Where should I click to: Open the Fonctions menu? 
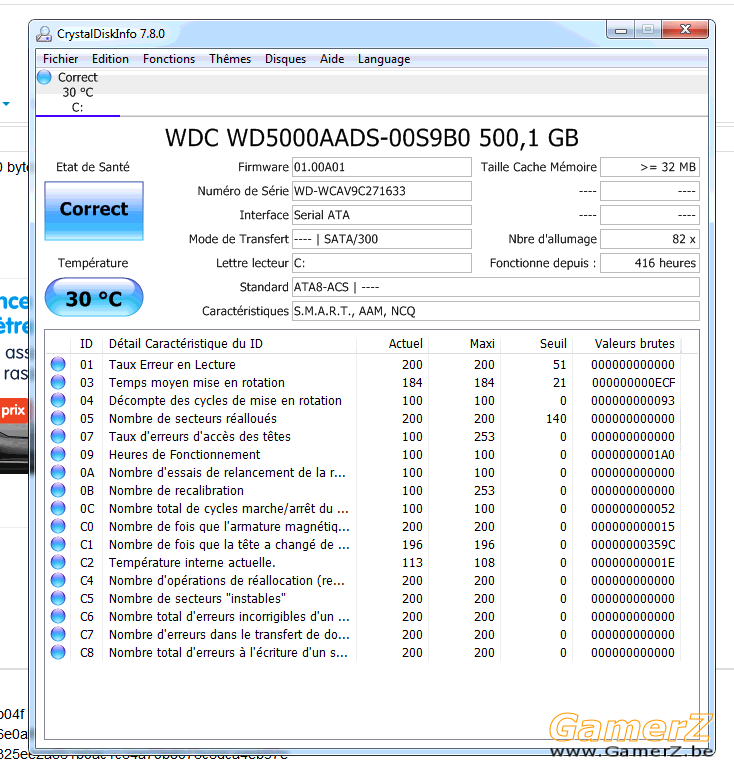(x=169, y=59)
